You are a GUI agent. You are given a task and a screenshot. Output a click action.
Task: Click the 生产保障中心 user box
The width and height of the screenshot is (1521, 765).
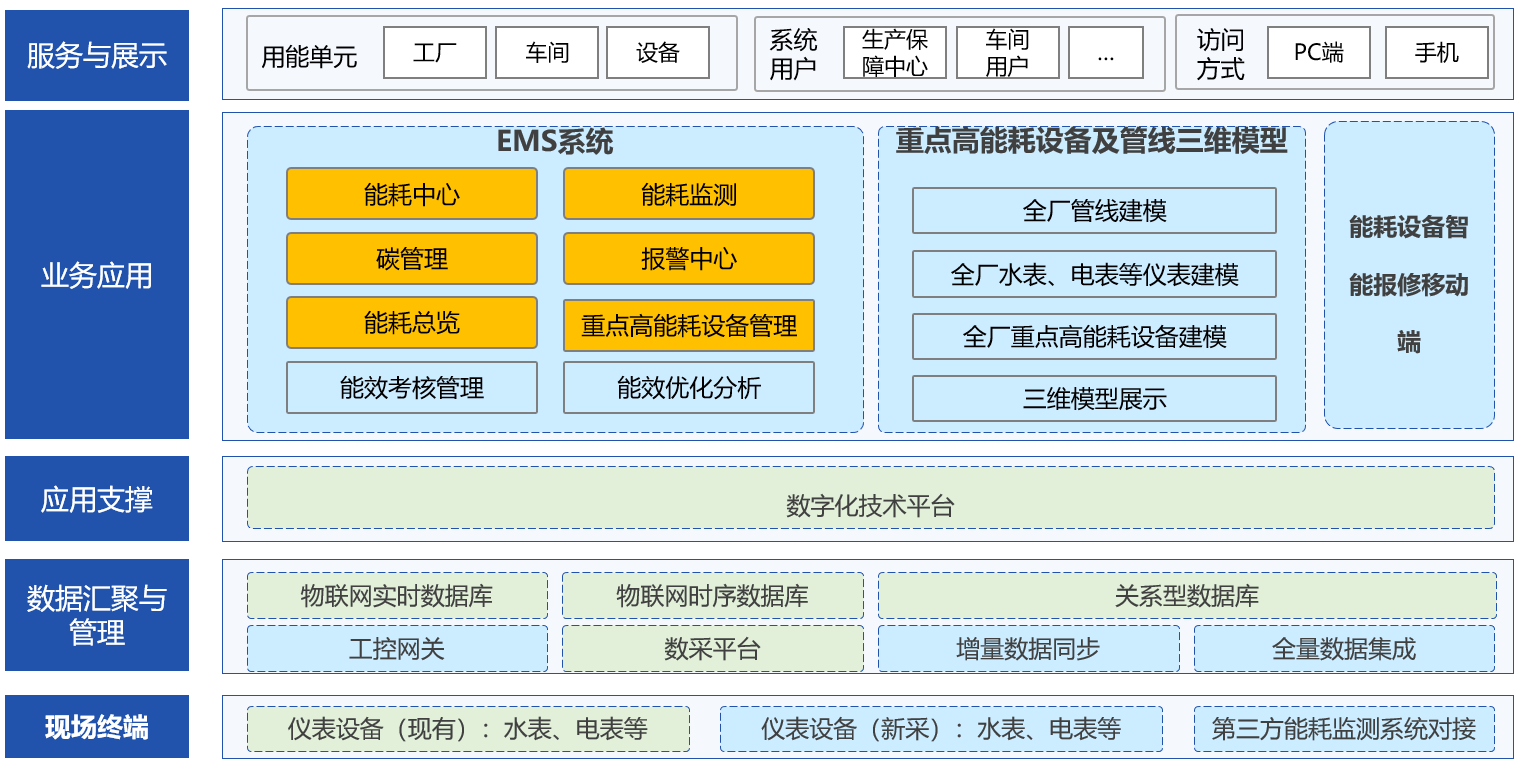pos(894,53)
